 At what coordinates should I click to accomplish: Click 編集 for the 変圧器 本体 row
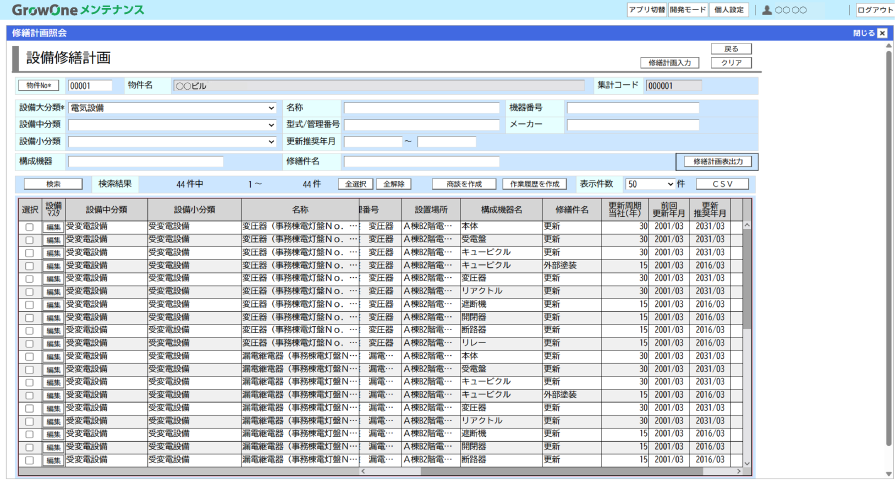tap(53, 227)
